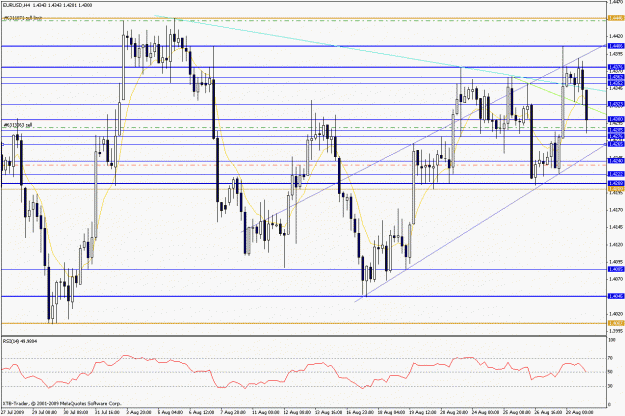Click the 6 Aug 12:00 time label
Screen dimensions: 625x416
click(201, 412)
